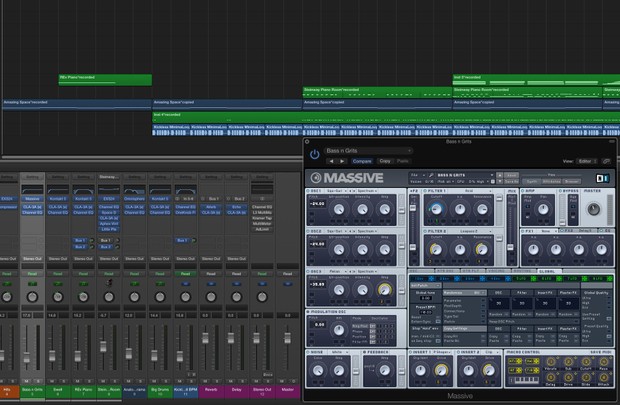Click the OSC1 Wt-position knob
The image size is (620, 405).
[339, 209]
